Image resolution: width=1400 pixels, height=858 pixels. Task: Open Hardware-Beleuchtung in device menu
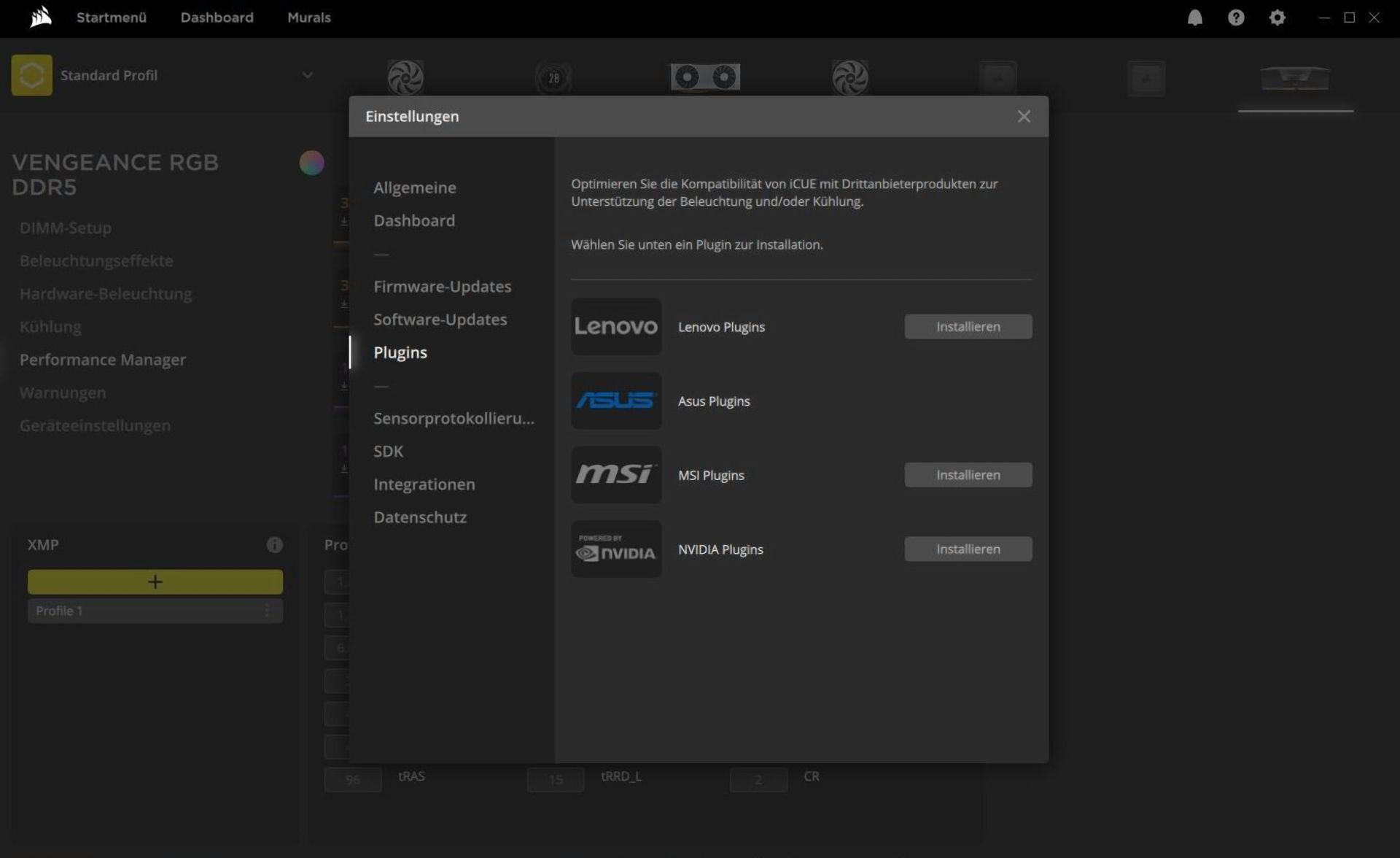pyautogui.click(x=106, y=293)
